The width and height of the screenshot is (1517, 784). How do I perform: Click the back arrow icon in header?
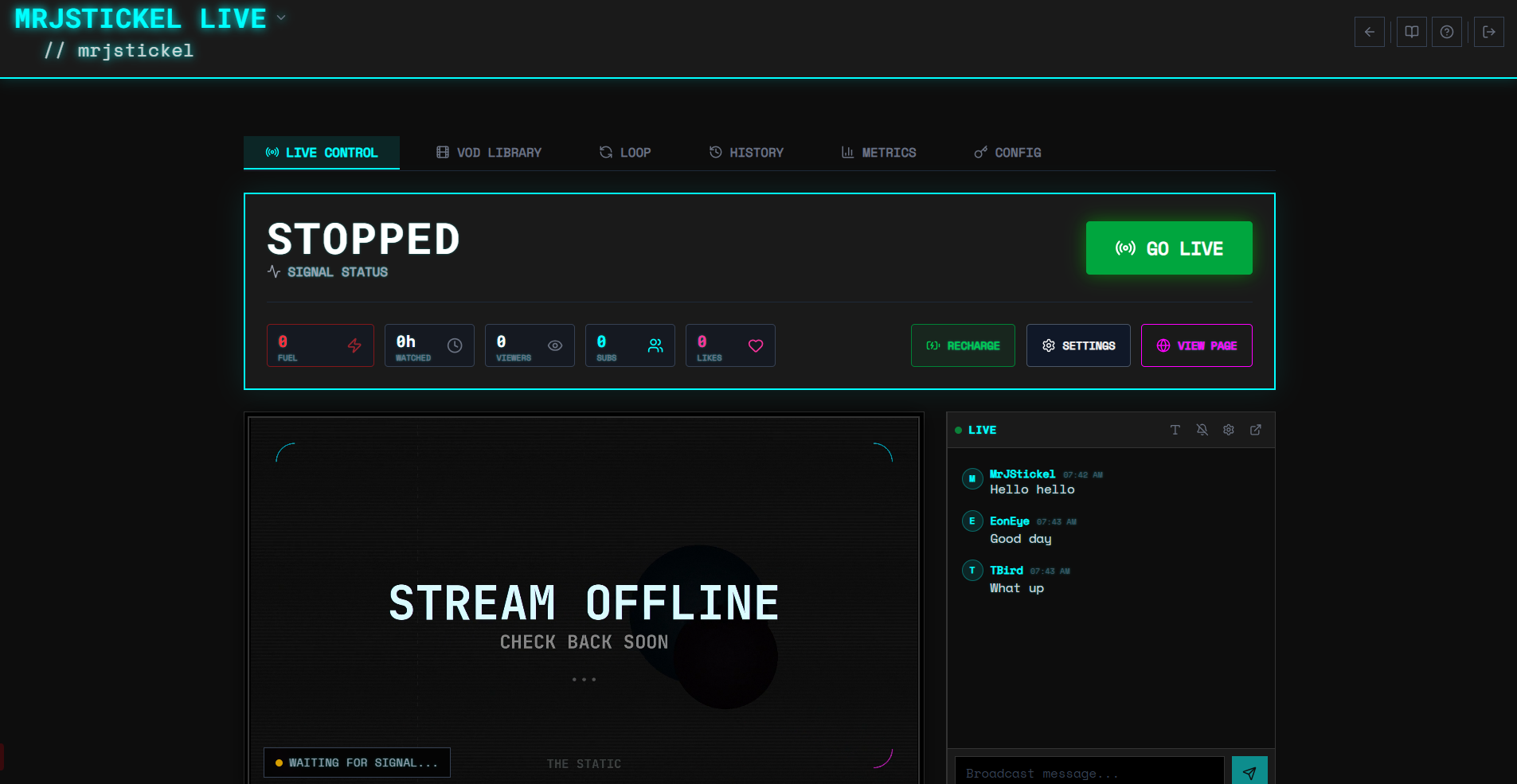pos(1369,32)
